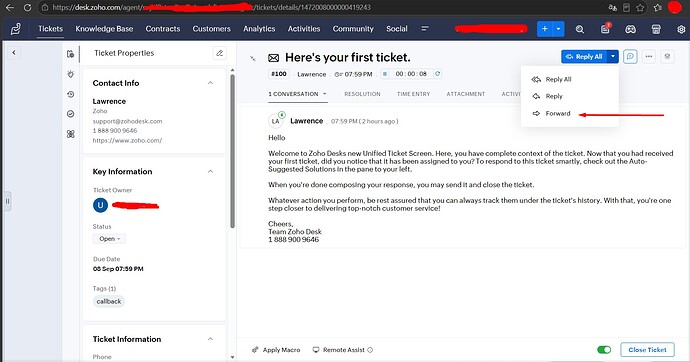Open the dropdown arrow next to the plus button
Viewport: 690px width, 362px height.
click(x=558, y=29)
